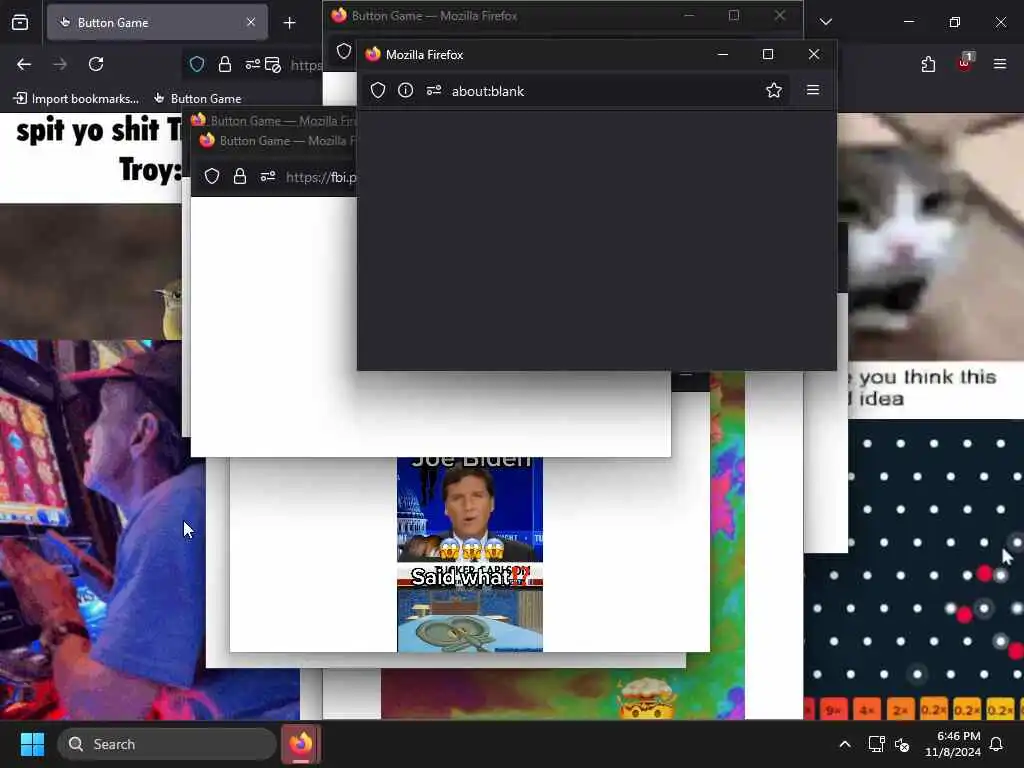Show hidden system tray icons

[844, 744]
